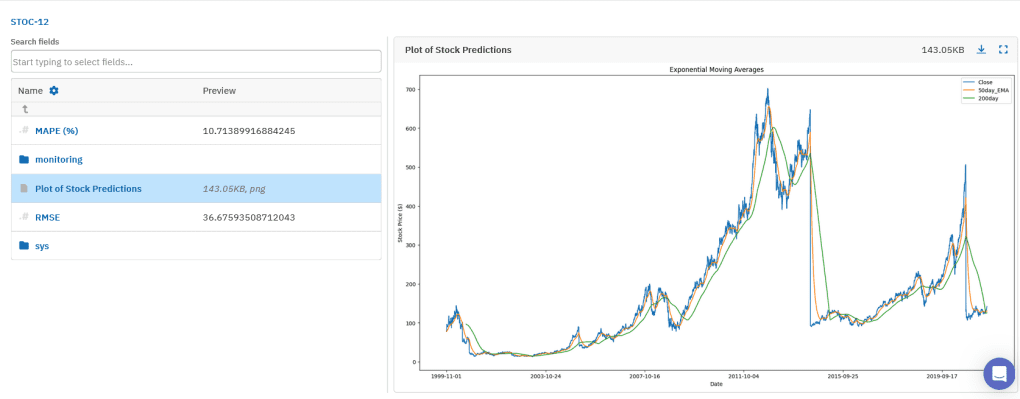Click the MAPE (%) numeric type icon
This screenshot has width=1020, height=399.
click(x=24, y=131)
